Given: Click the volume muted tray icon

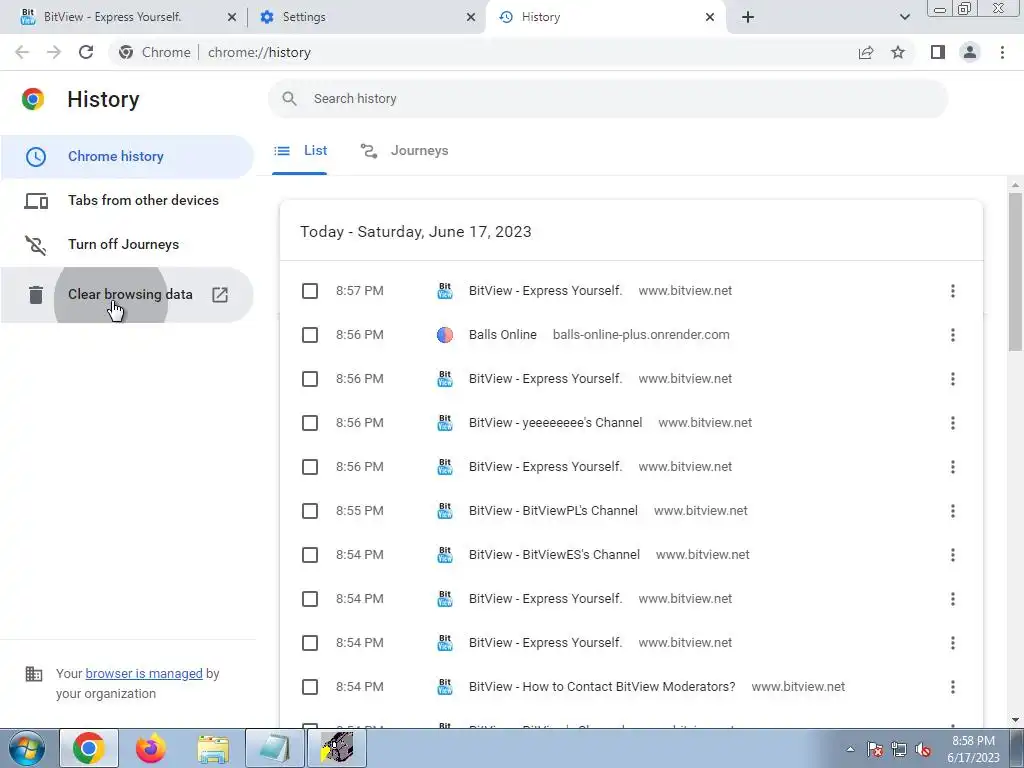Looking at the screenshot, I should [x=923, y=749].
